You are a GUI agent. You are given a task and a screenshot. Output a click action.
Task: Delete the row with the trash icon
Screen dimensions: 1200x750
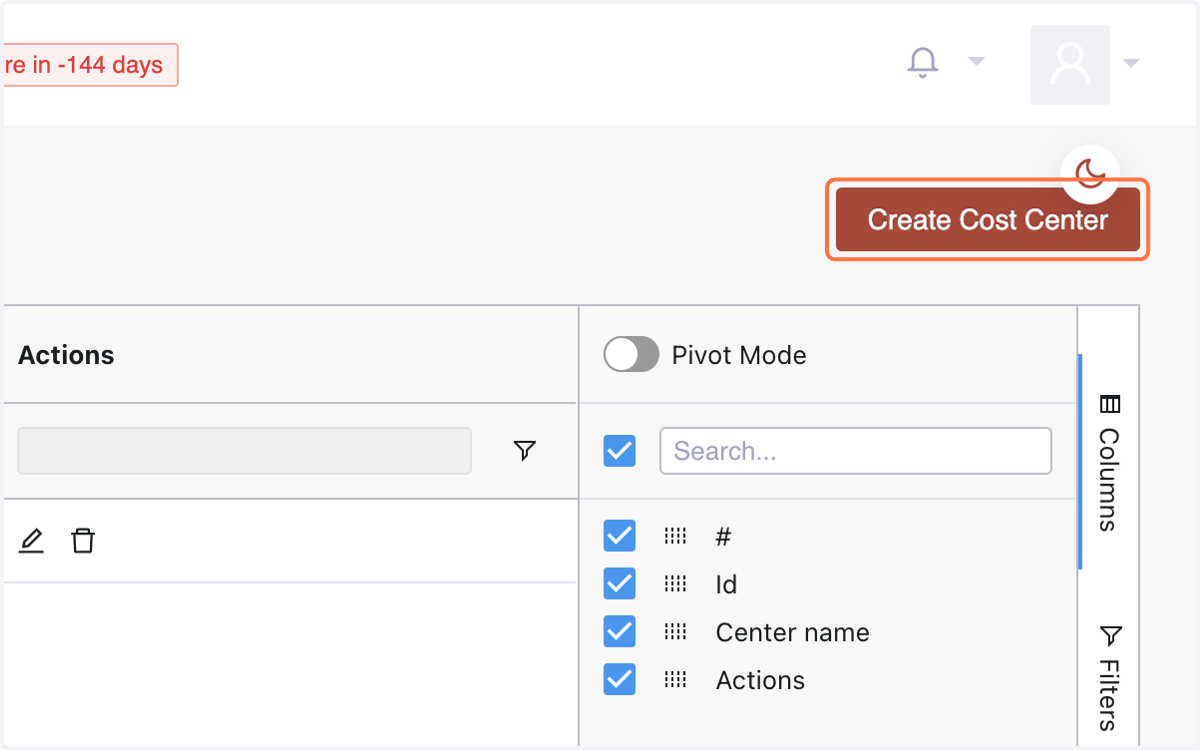click(x=83, y=541)
